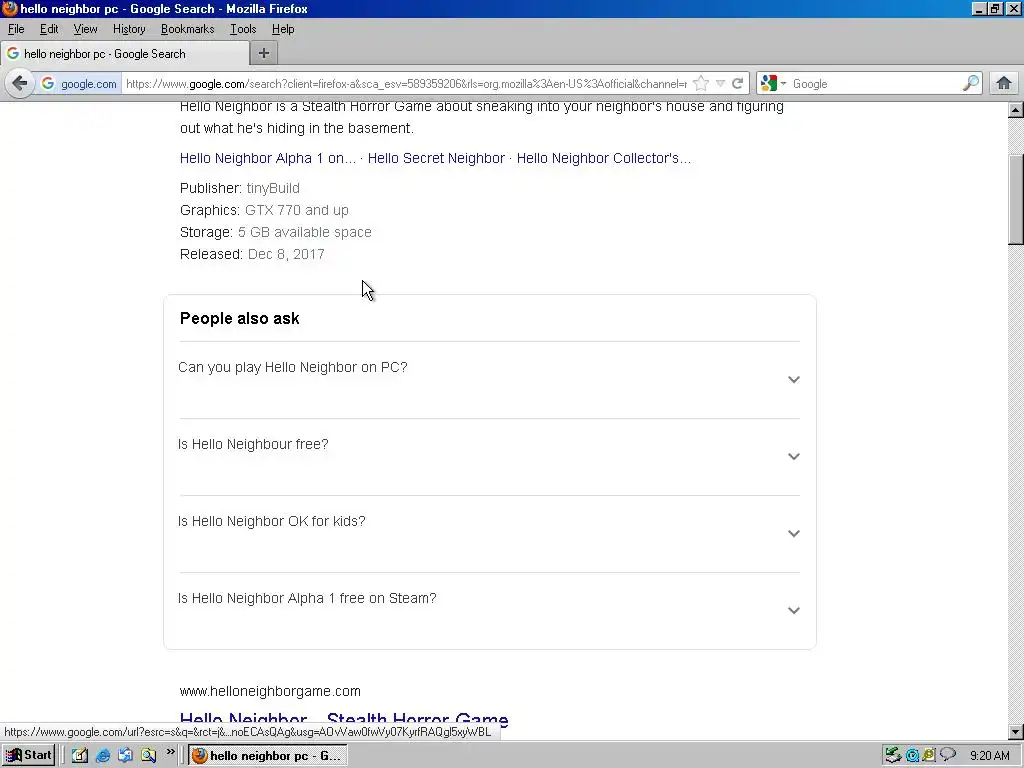Open a new tab with the plus button
The image size is (1024, 768).
tap(264, 54)
